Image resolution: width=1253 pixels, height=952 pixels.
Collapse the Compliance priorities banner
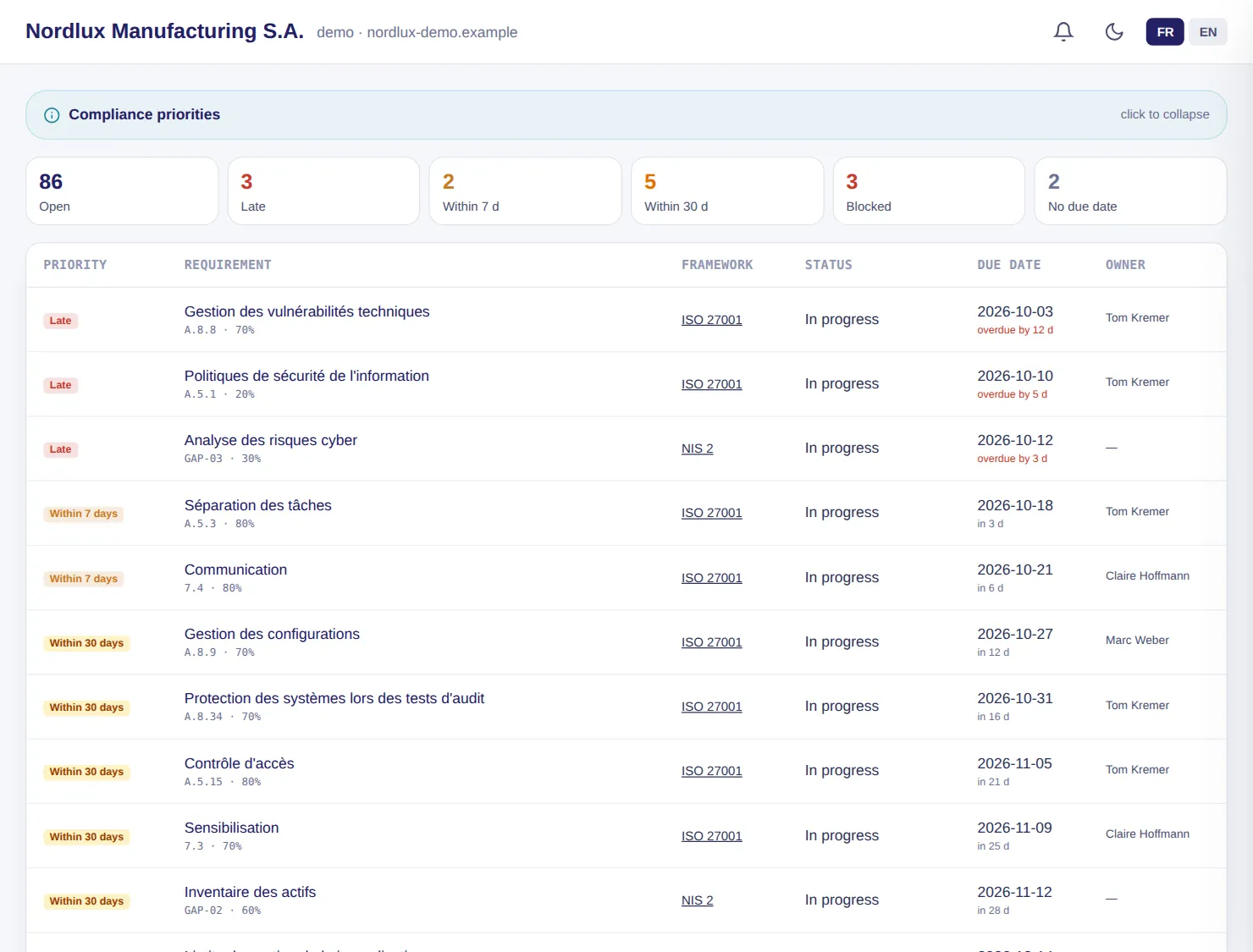626,115
